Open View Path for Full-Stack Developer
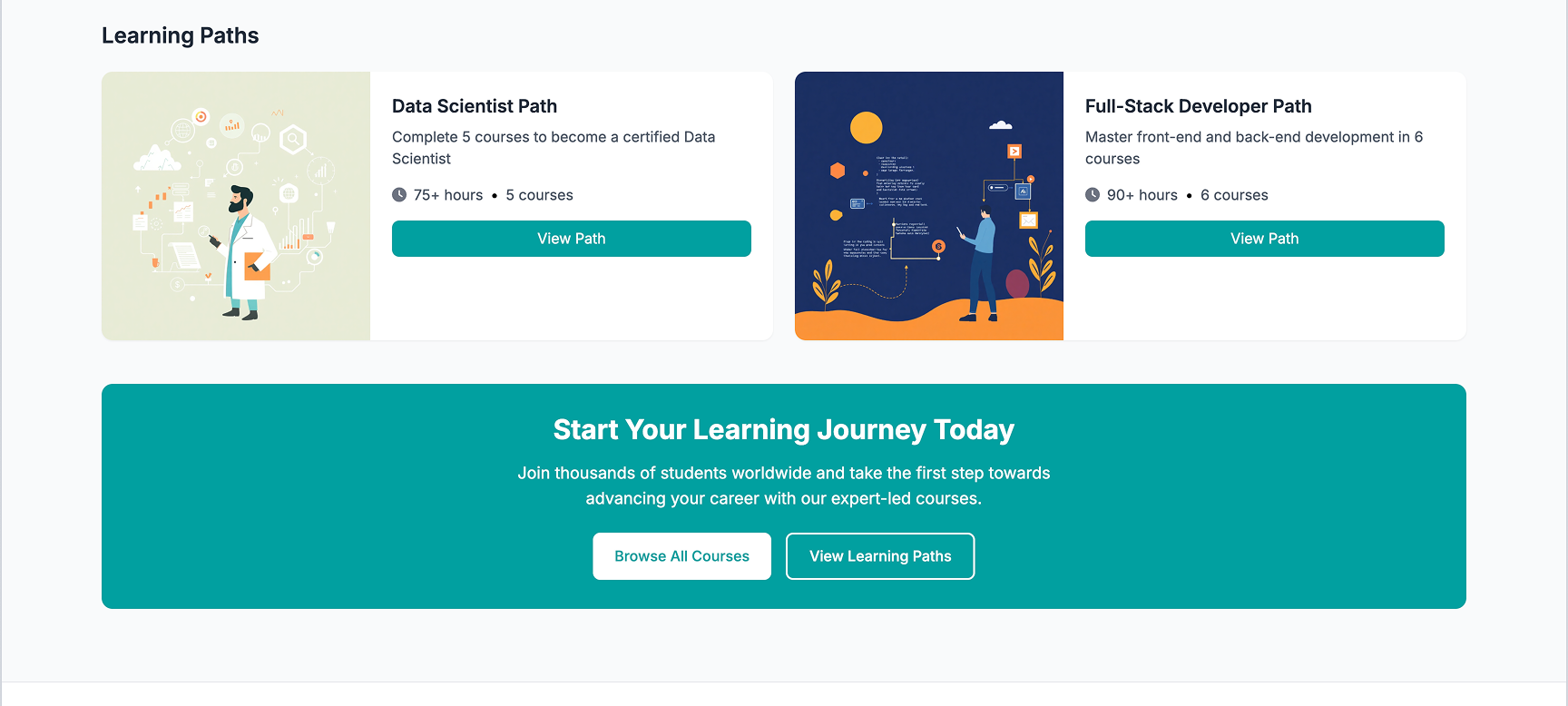This screenshot has width=1568, height=706. click(1264, 239)
